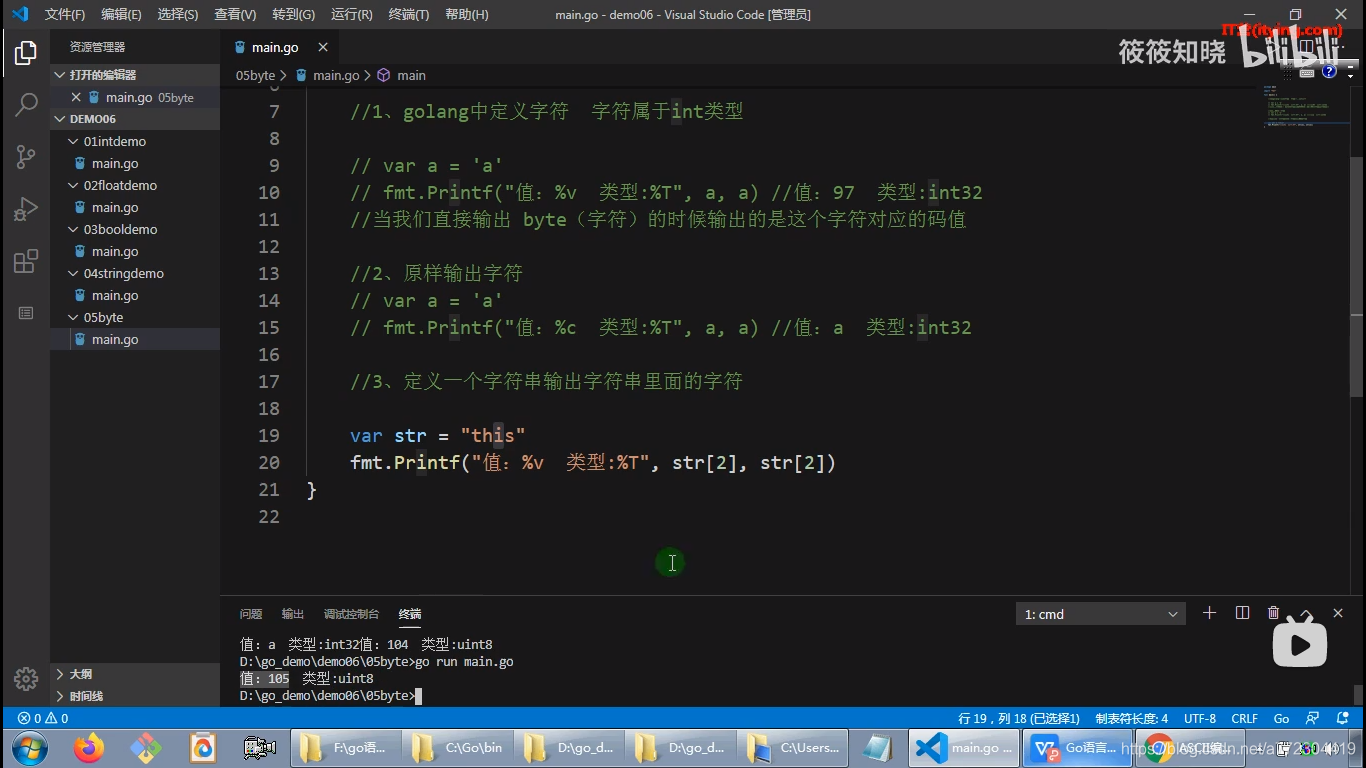The height and width of the screenshot is (768, 1366).
Task: Switch to the 问题 panel tab
Action: [251, 614]
